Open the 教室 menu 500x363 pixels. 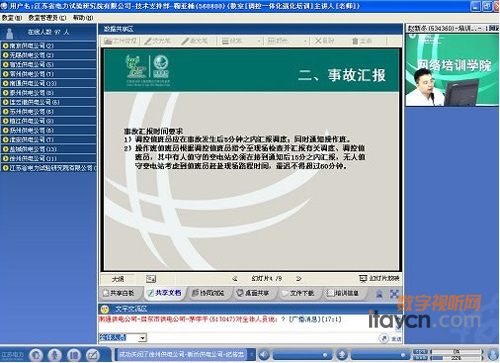(x=12, y=18)
